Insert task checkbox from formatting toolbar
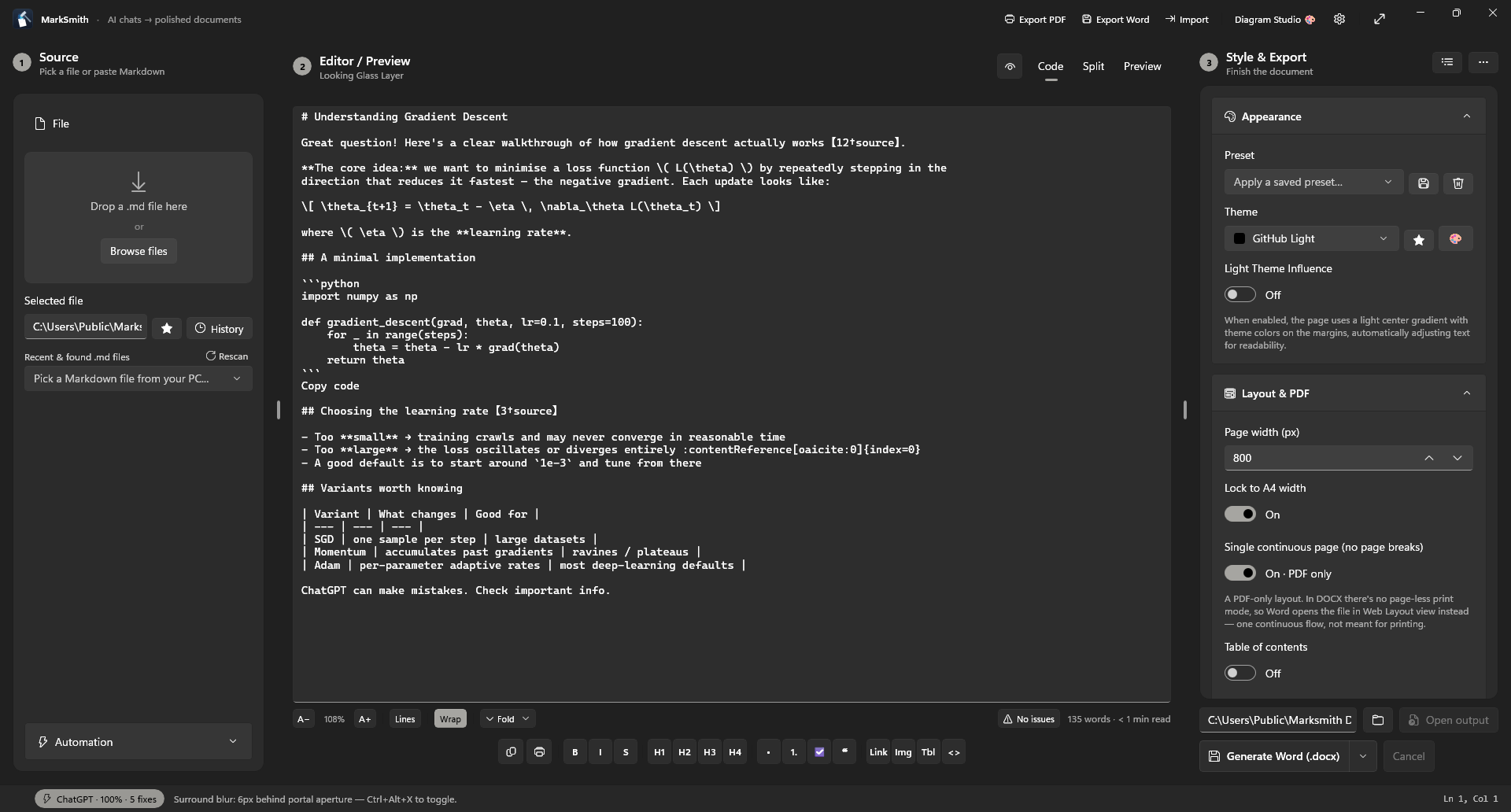This screenshot has width=1511, height=812. pyautogui.click(x=819, y=752)
